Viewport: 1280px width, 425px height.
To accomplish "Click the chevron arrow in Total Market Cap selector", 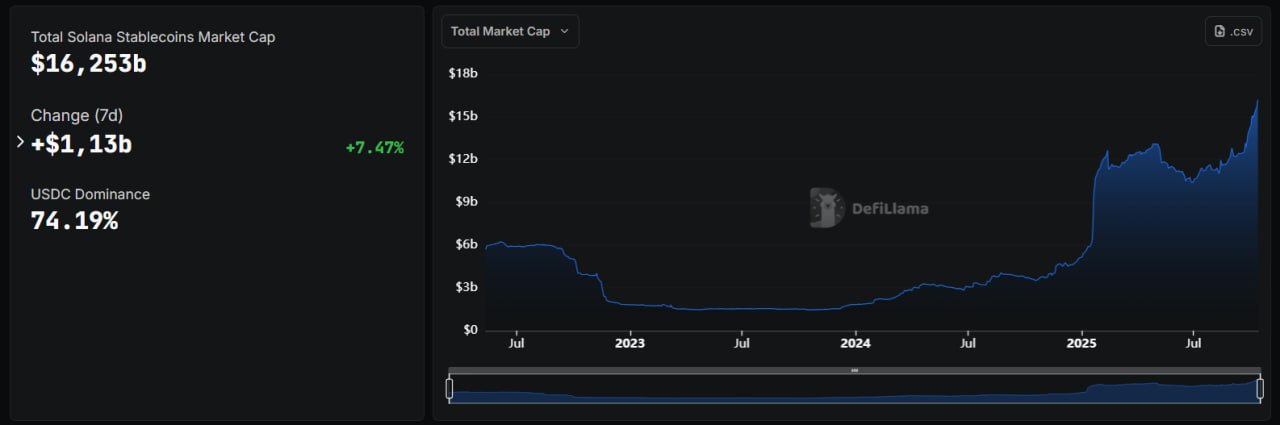I will [x=564, y=31].
